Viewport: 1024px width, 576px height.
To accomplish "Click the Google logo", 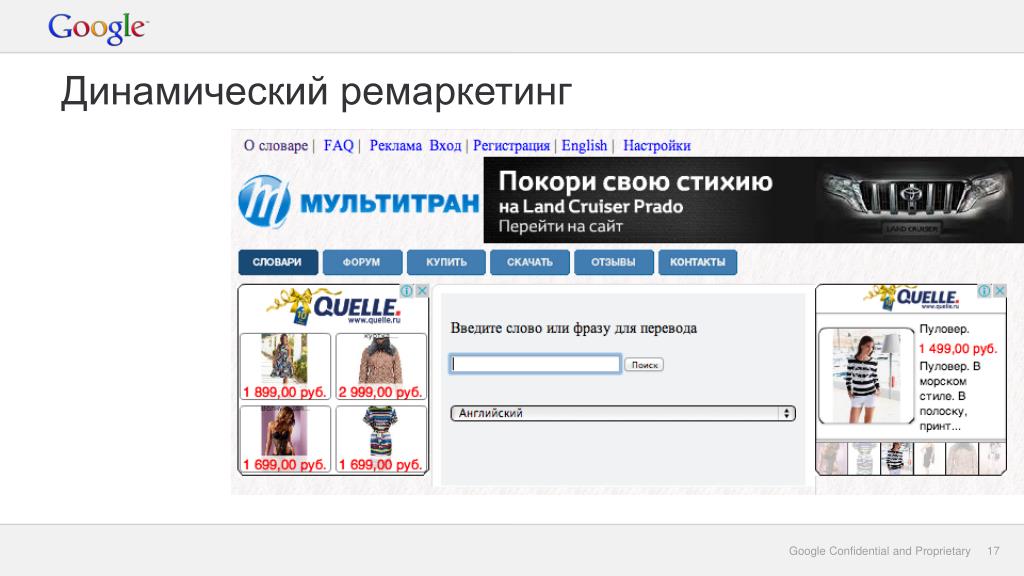I will [98, 28].
